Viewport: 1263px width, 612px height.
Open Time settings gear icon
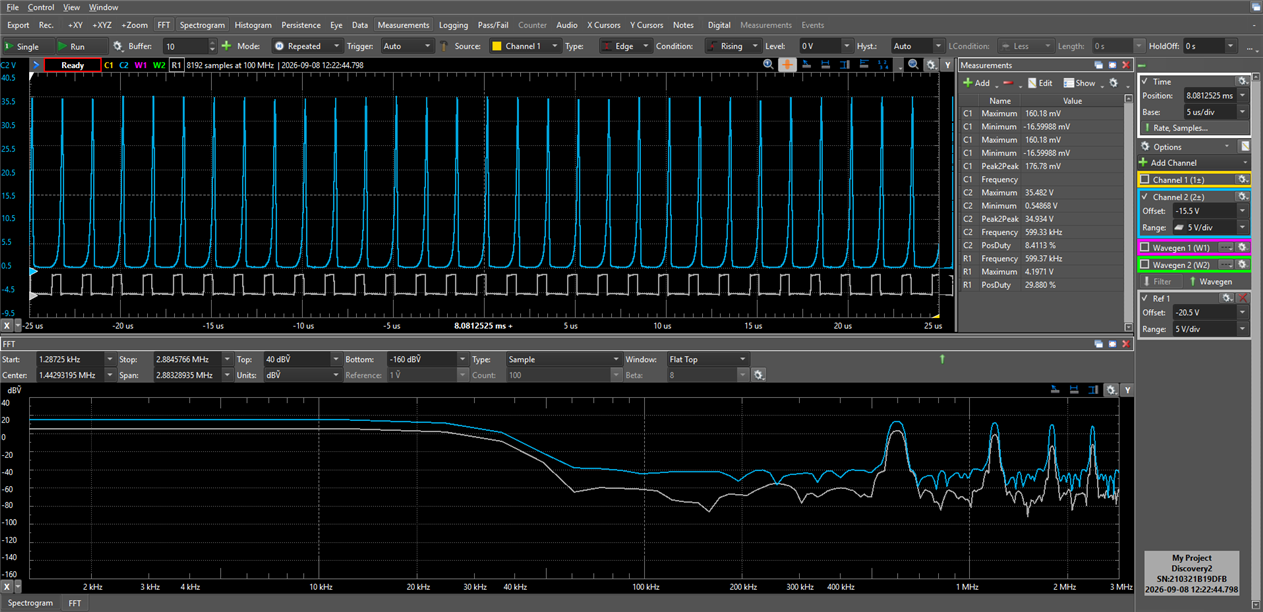[1242, 81]
